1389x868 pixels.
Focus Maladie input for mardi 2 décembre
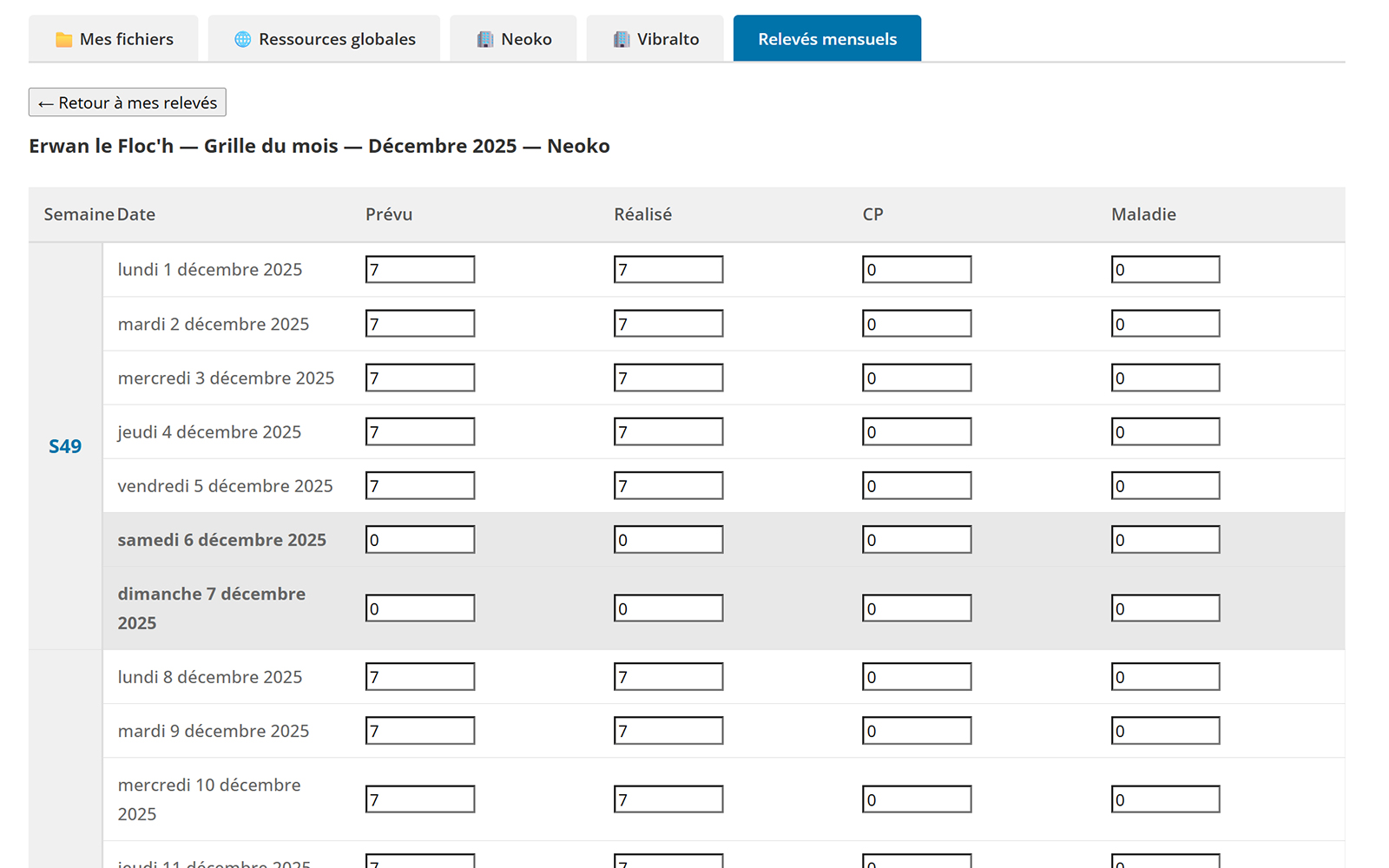coord(1166,324)
